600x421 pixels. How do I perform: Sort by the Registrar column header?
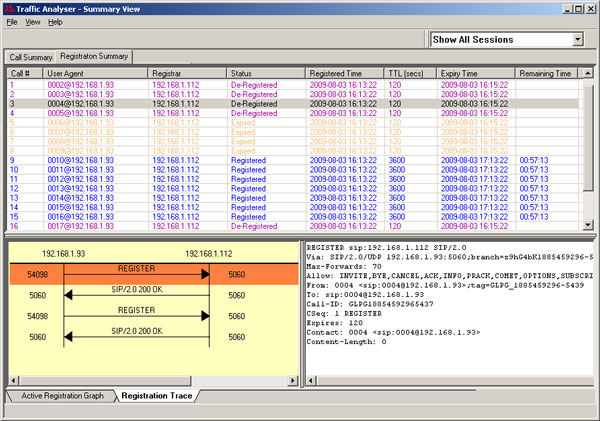tap(188, 73)
